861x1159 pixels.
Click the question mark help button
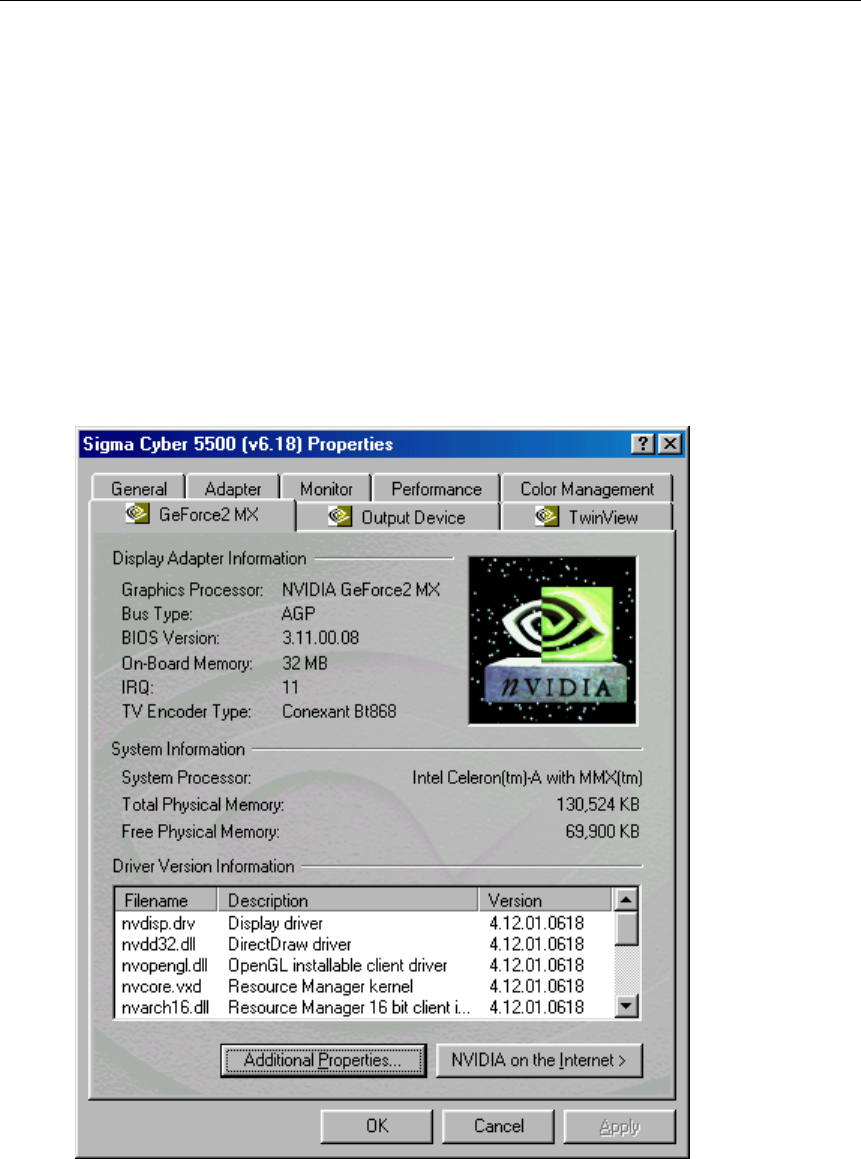coord(643,443)
